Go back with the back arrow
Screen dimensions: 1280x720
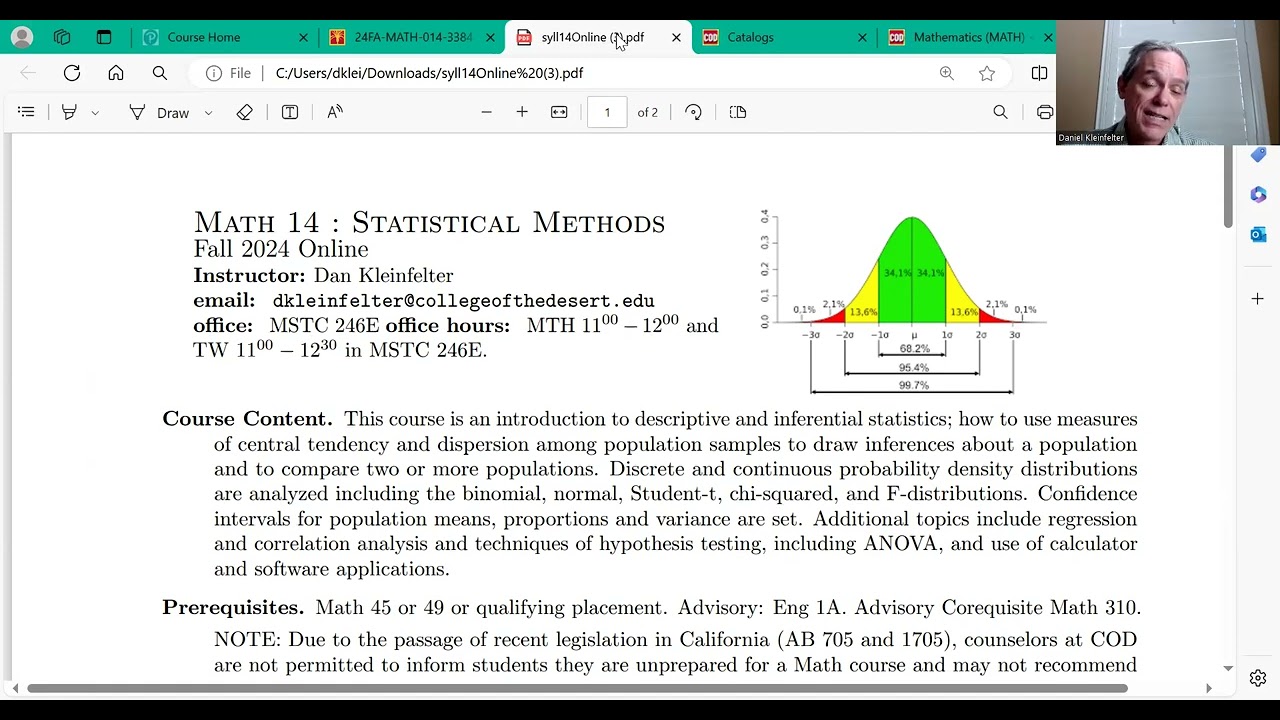coord(28,73)
